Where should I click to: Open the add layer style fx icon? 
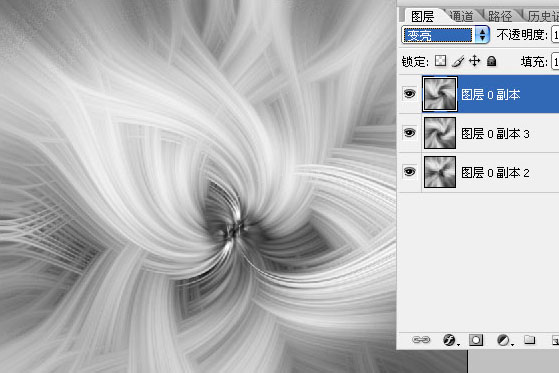[450, 340]
